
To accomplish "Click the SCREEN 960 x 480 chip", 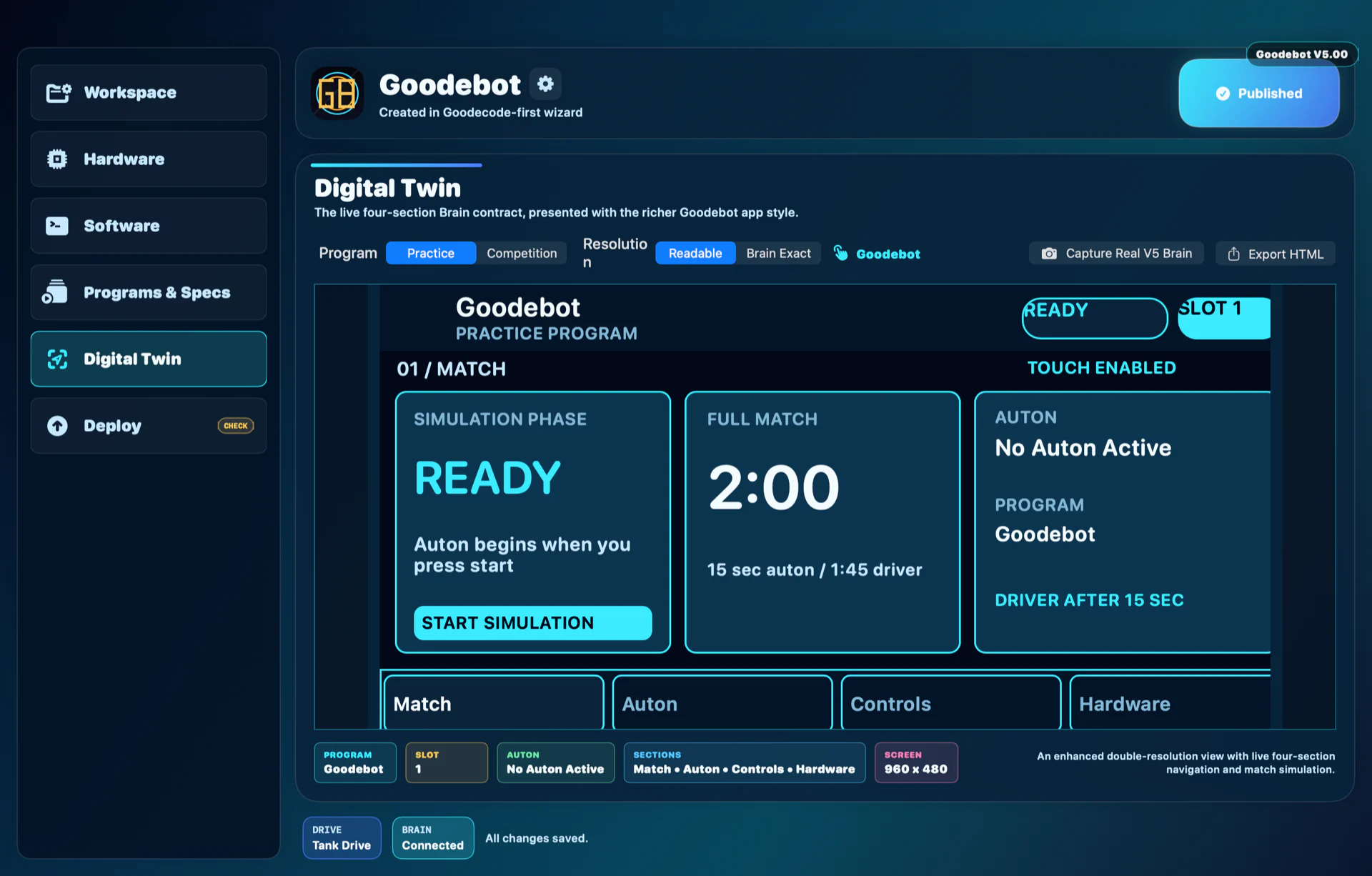I will pos(916,762).
